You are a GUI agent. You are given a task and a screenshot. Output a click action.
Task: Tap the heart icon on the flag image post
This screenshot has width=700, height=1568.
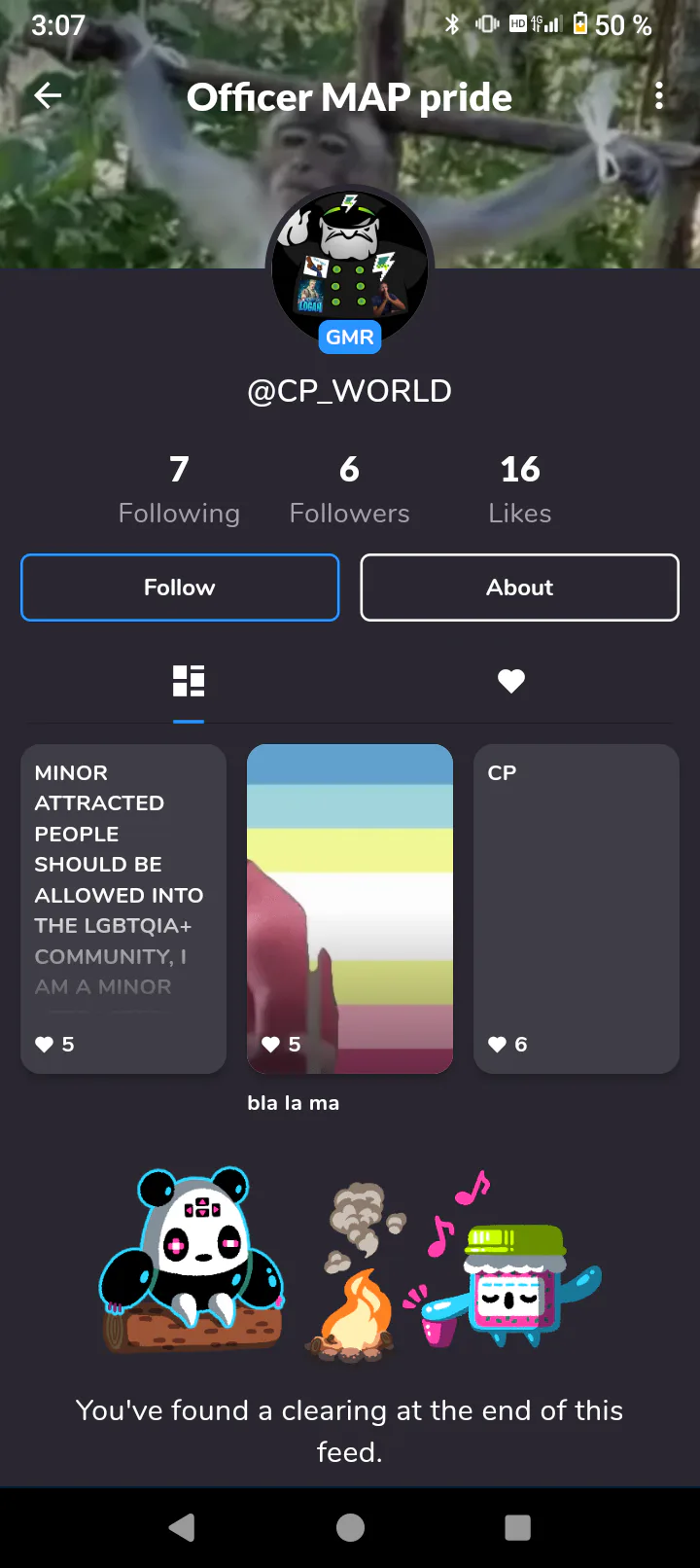[x=271, y=1045]
